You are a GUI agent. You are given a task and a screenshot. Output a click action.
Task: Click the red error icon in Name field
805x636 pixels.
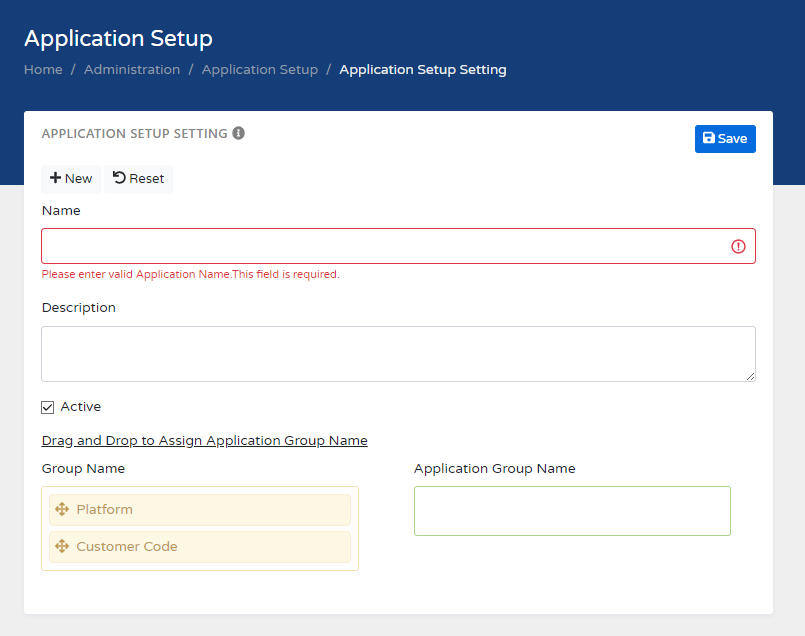pos(738,246)
